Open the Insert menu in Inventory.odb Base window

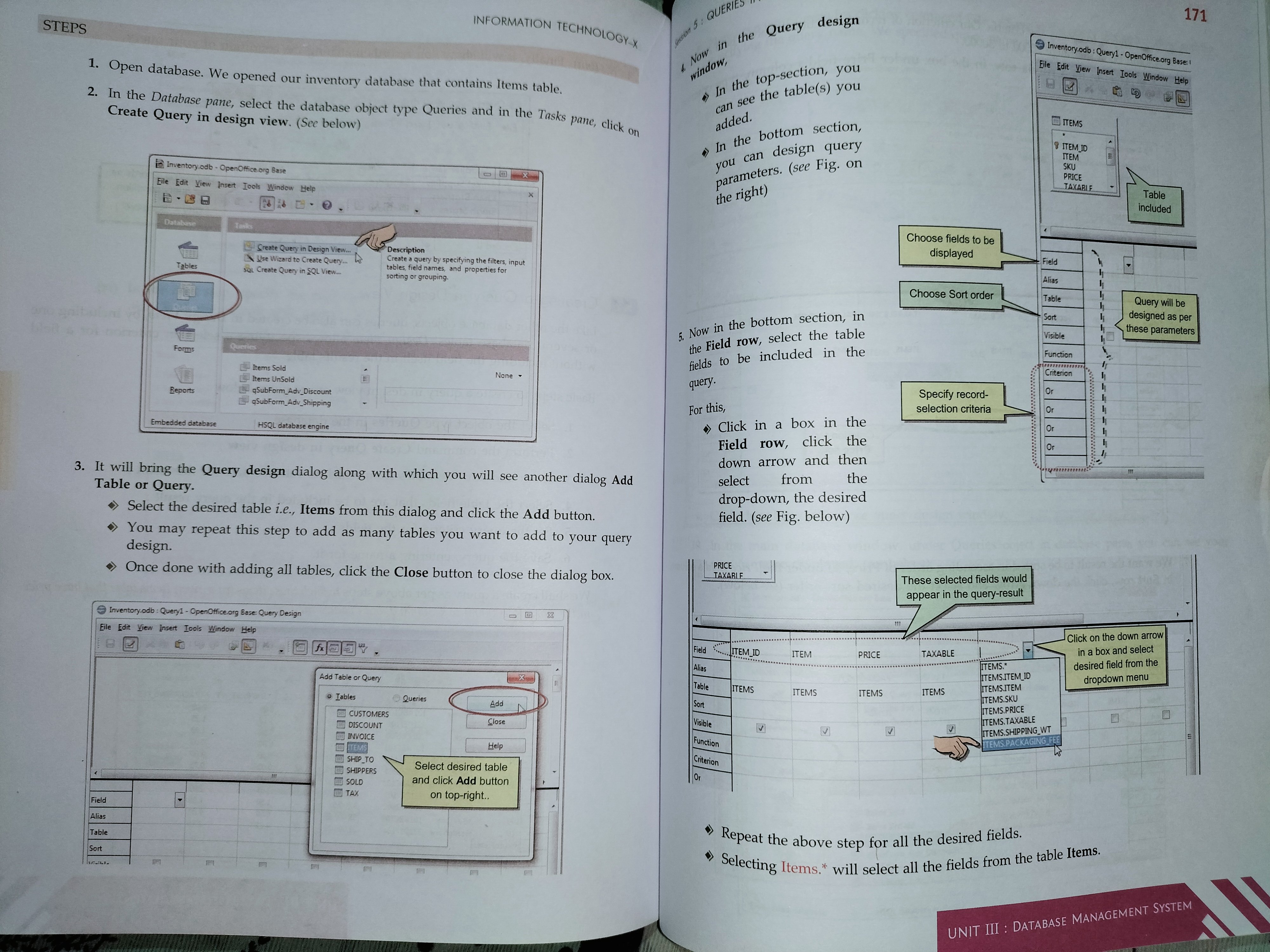pyautogui.click(x=226, y=185)
